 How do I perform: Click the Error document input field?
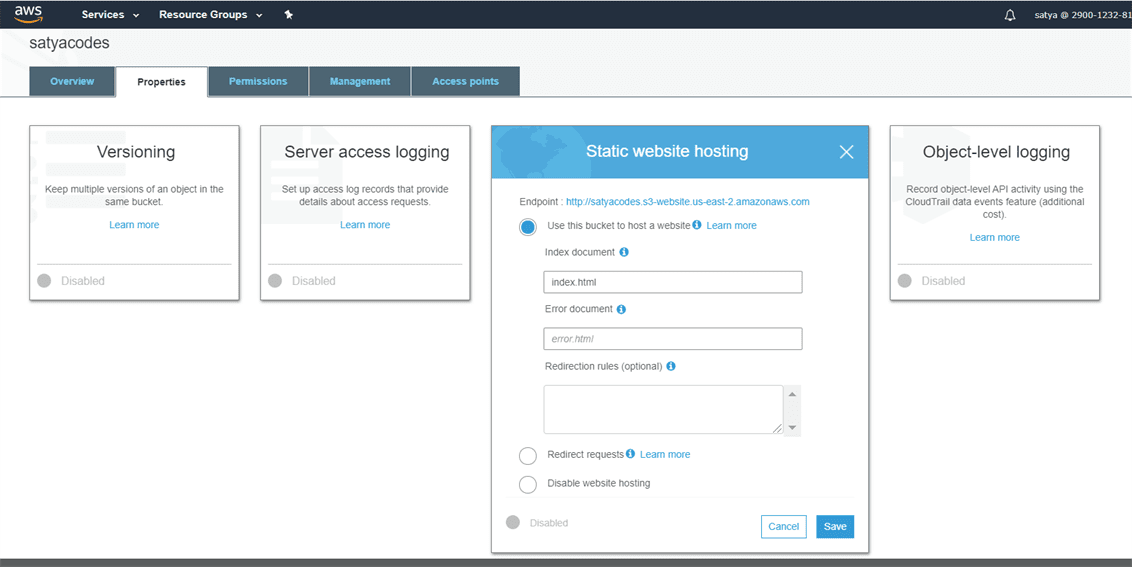click(x=672, y=339)
